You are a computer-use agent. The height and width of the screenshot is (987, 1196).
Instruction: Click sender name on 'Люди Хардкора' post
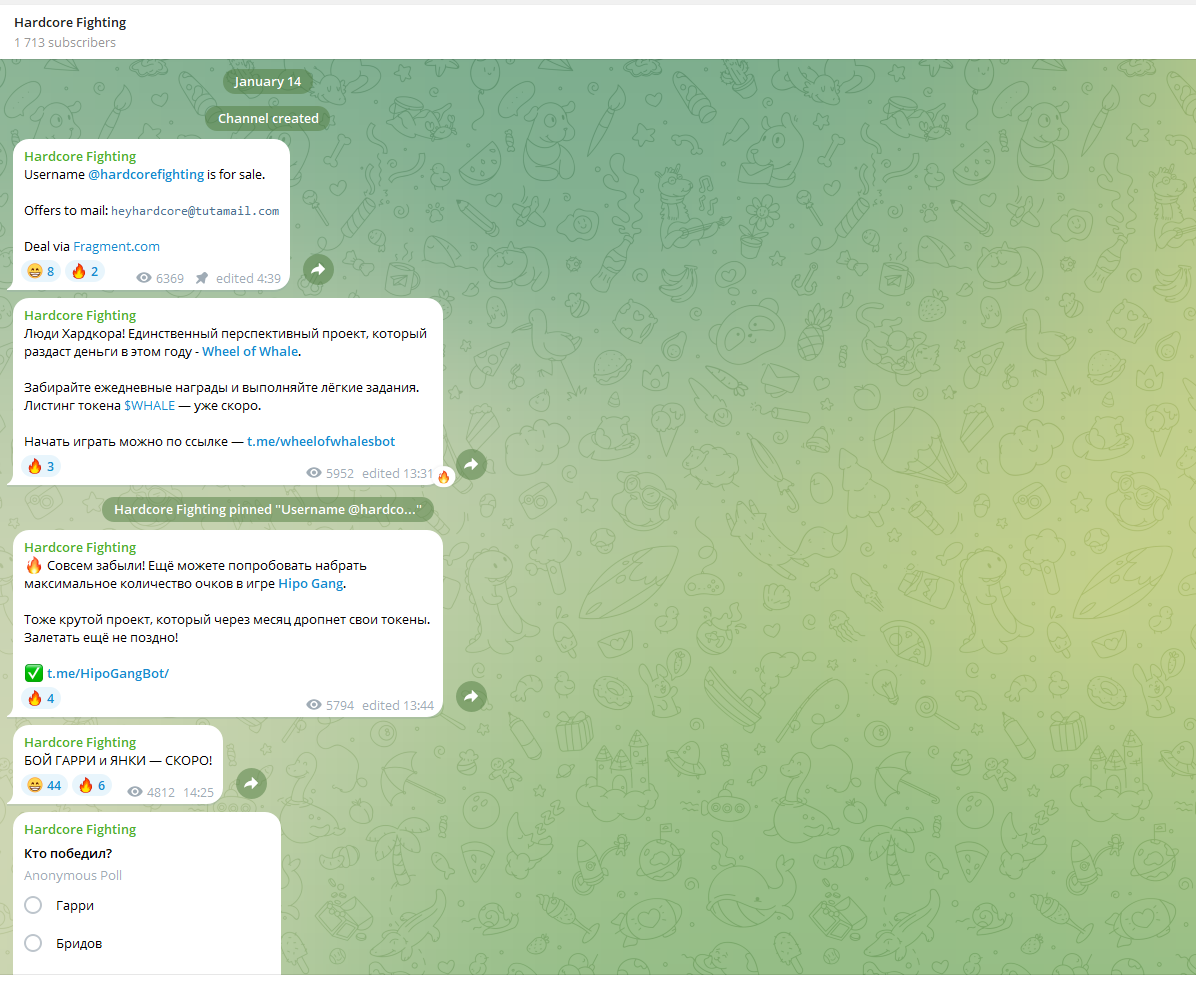pos(80,315)
